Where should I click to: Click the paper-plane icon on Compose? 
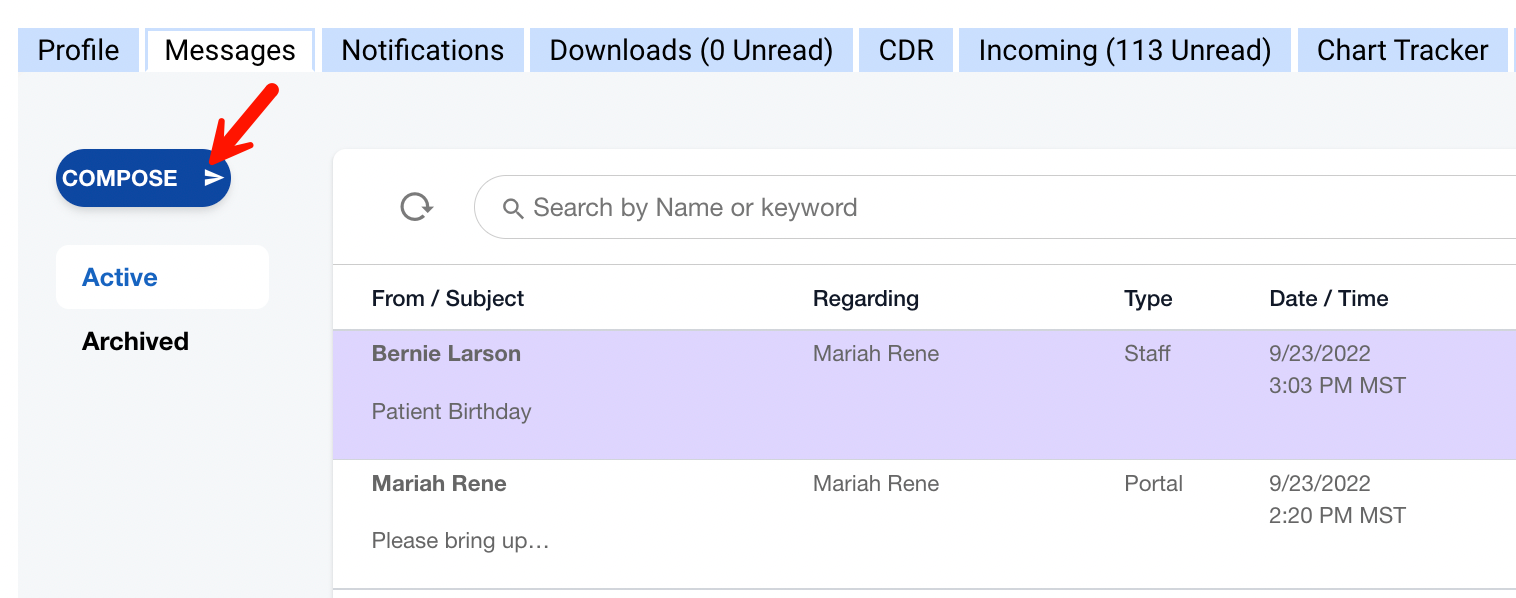(x=214, y=178)
